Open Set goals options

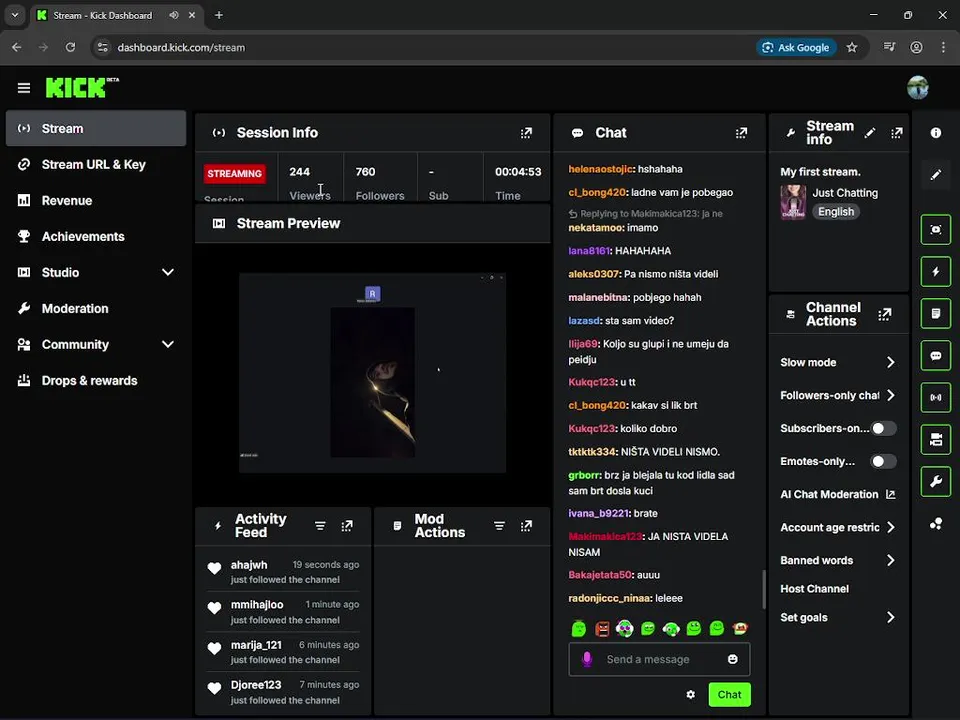tap(838, 618)
